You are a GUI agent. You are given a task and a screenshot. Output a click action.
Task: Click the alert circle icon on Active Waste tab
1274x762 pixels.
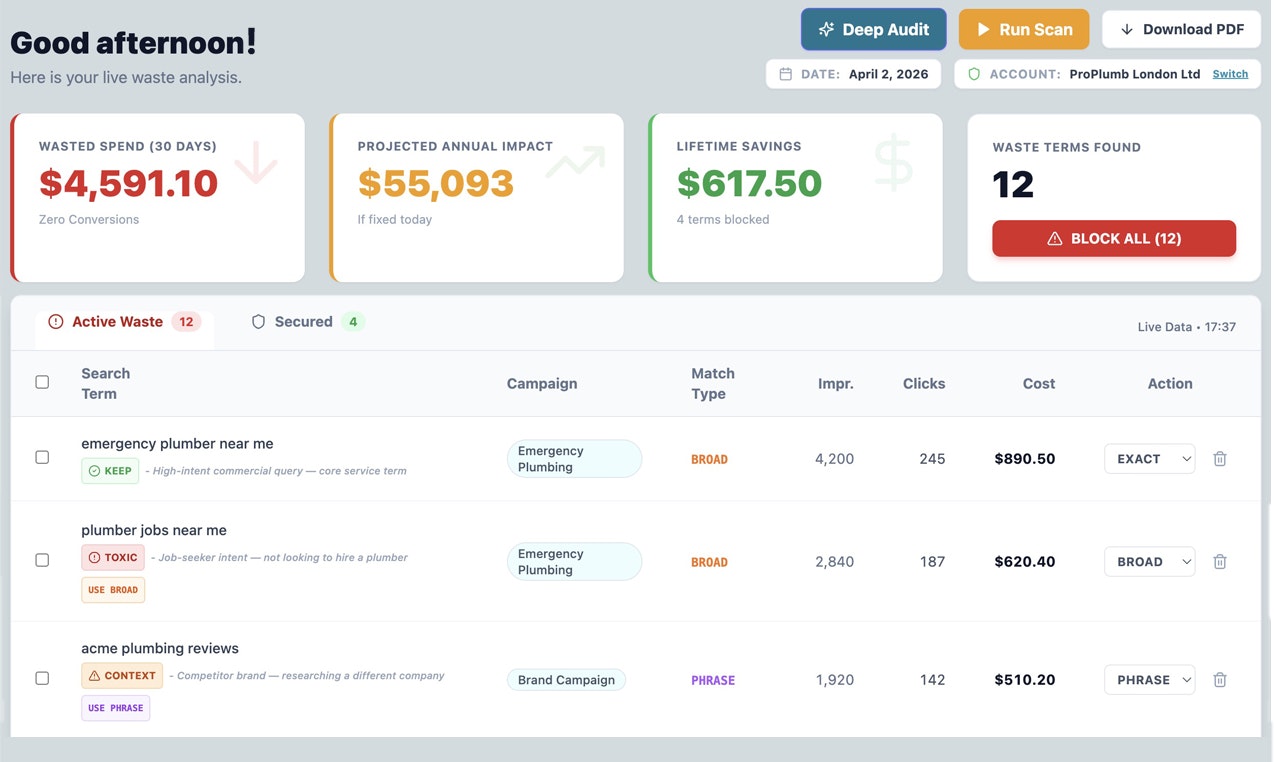pos(56,322)
